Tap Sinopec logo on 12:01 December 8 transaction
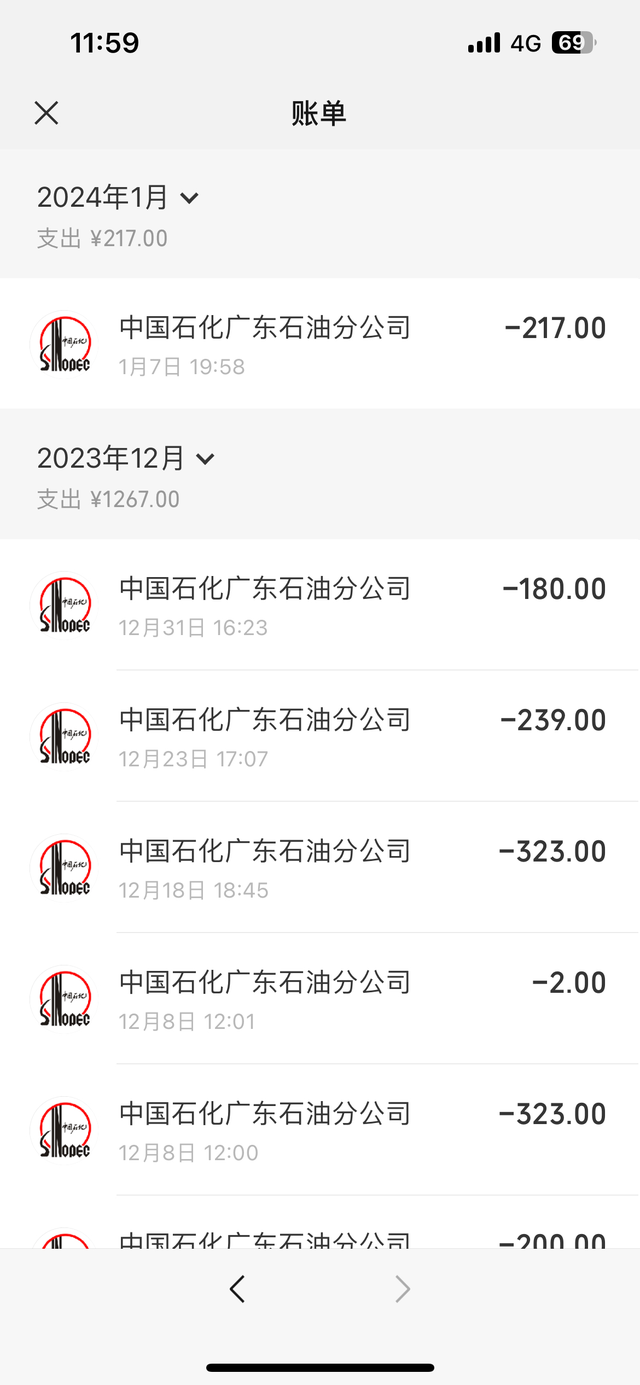The width and height of the screenshot is (640, 1385). (x=65, y=998)
